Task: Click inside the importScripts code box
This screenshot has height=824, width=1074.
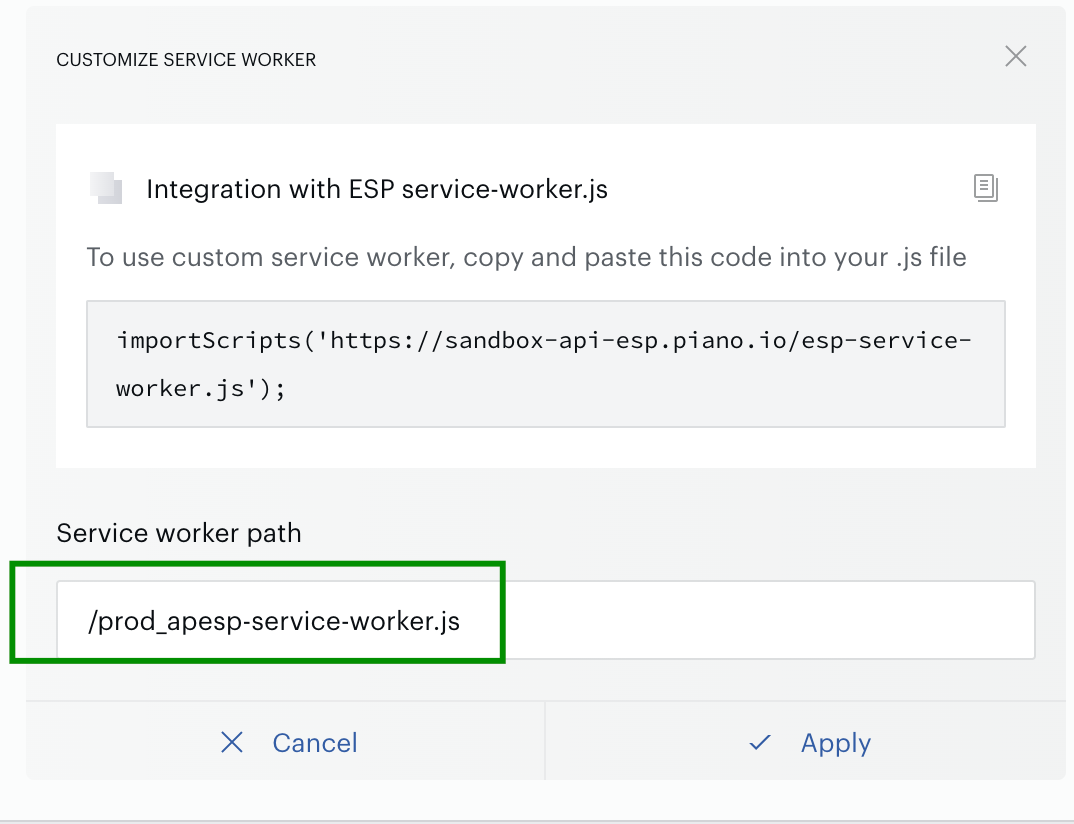Action: pyautogui.click(x=546, y=364)
